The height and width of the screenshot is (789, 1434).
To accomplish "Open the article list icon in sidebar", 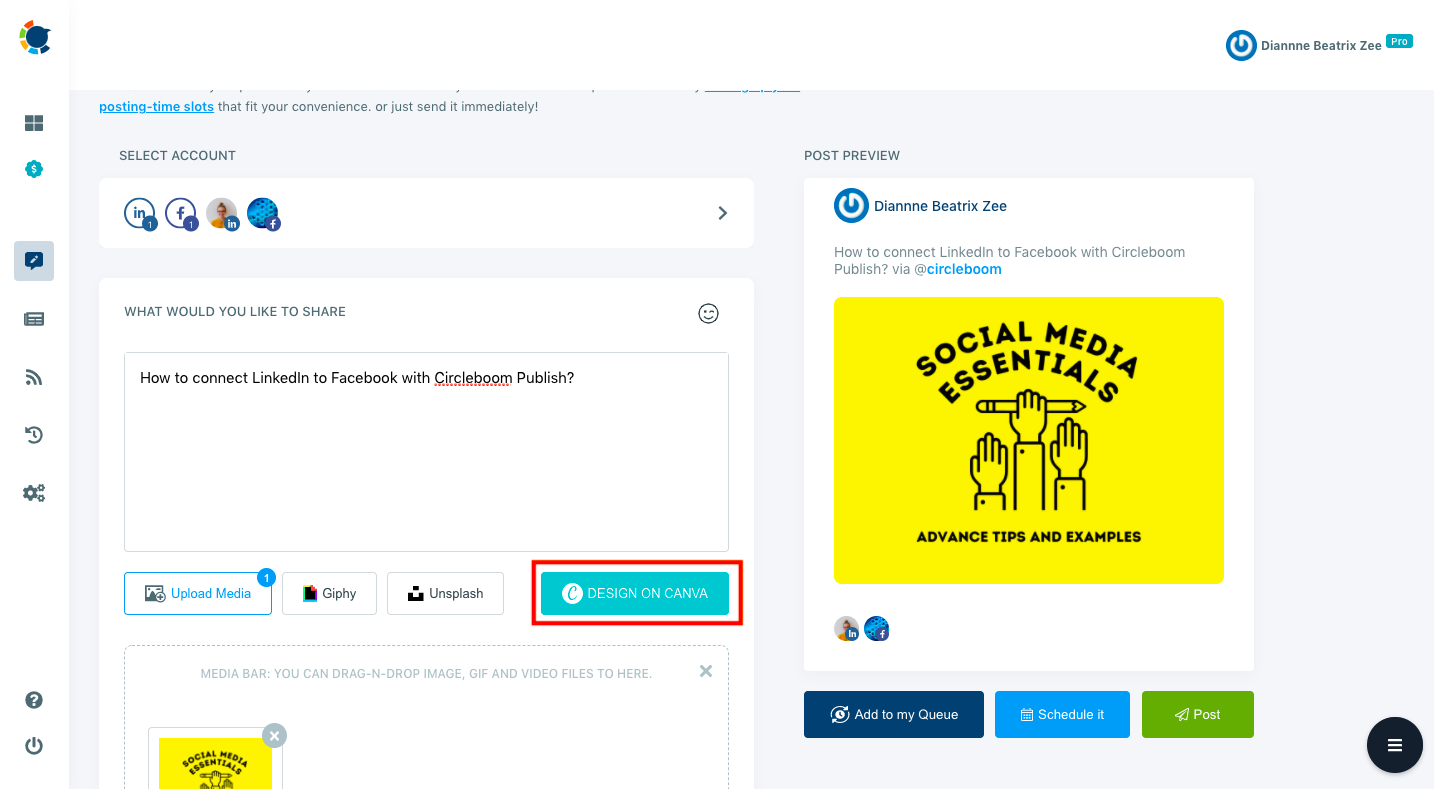I will pyautogui.click(x=34, y=319).
